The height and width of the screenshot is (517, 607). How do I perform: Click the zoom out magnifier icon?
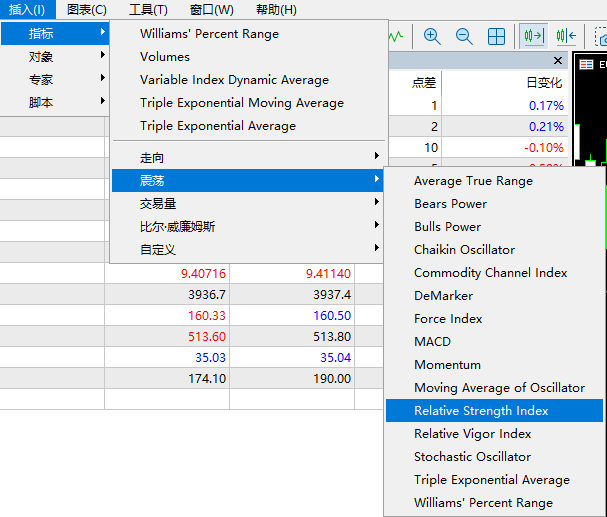click(464, 37)
